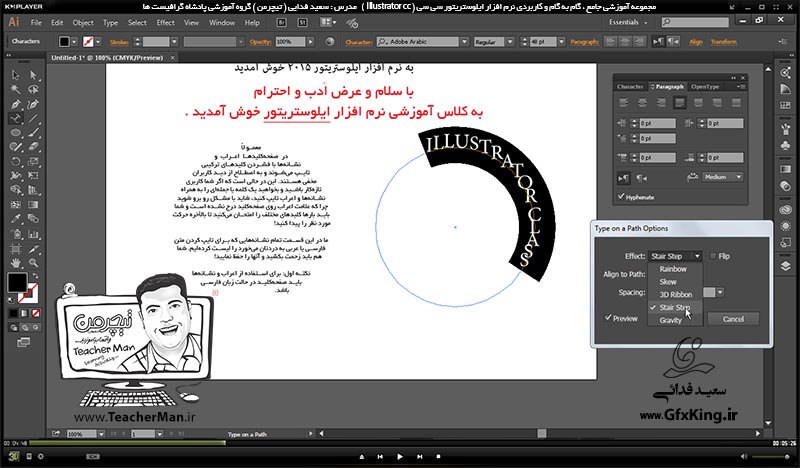
Task: Click the KMPlayer volume slider
Action: pos(771,457)
